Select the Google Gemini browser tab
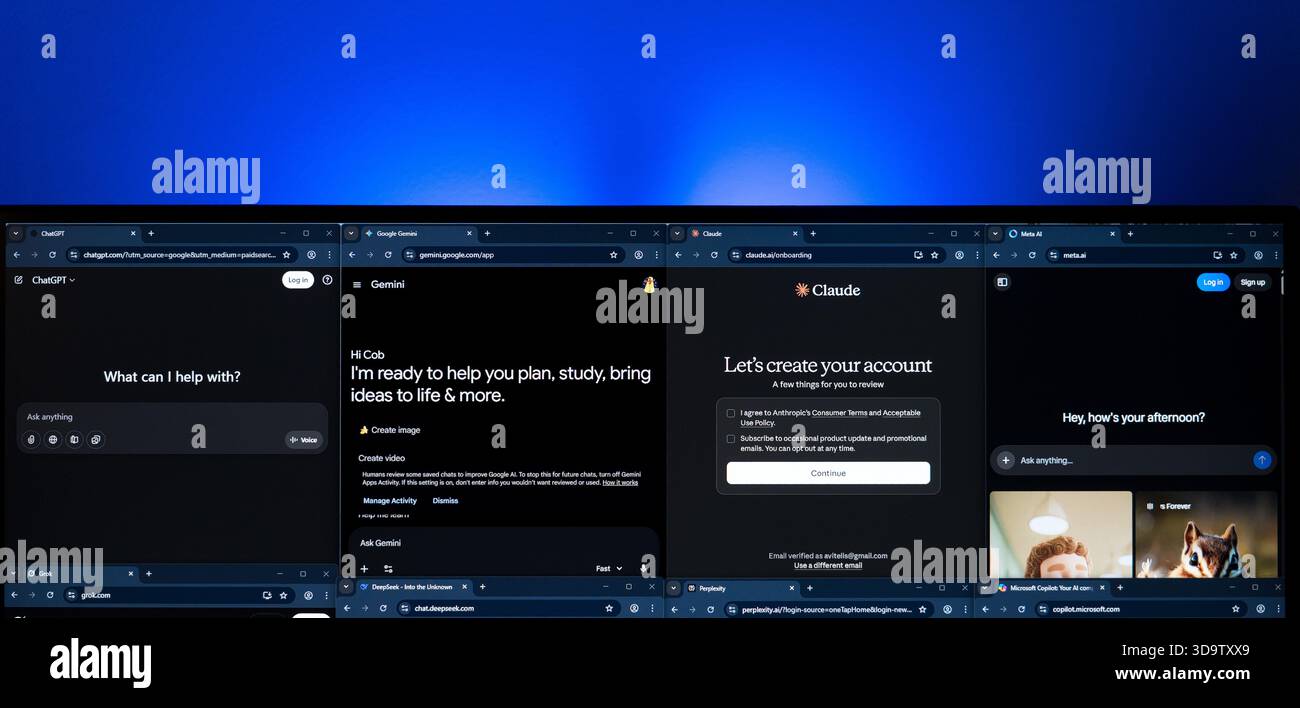The width and height of the screenshot is (1300, 708). (x=418, y=233)
